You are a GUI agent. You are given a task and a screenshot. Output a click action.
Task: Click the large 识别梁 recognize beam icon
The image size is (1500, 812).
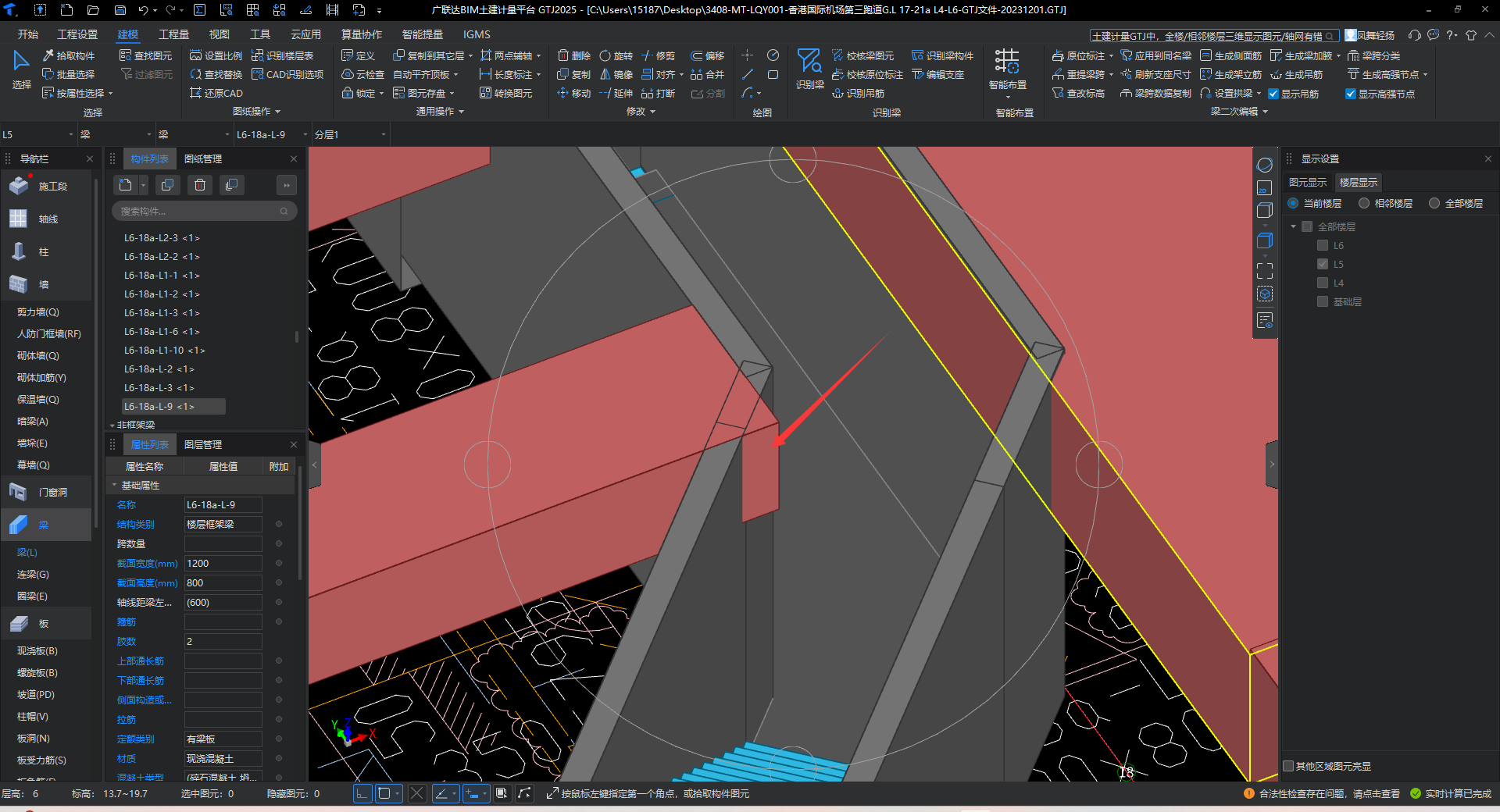coord(809,69)
